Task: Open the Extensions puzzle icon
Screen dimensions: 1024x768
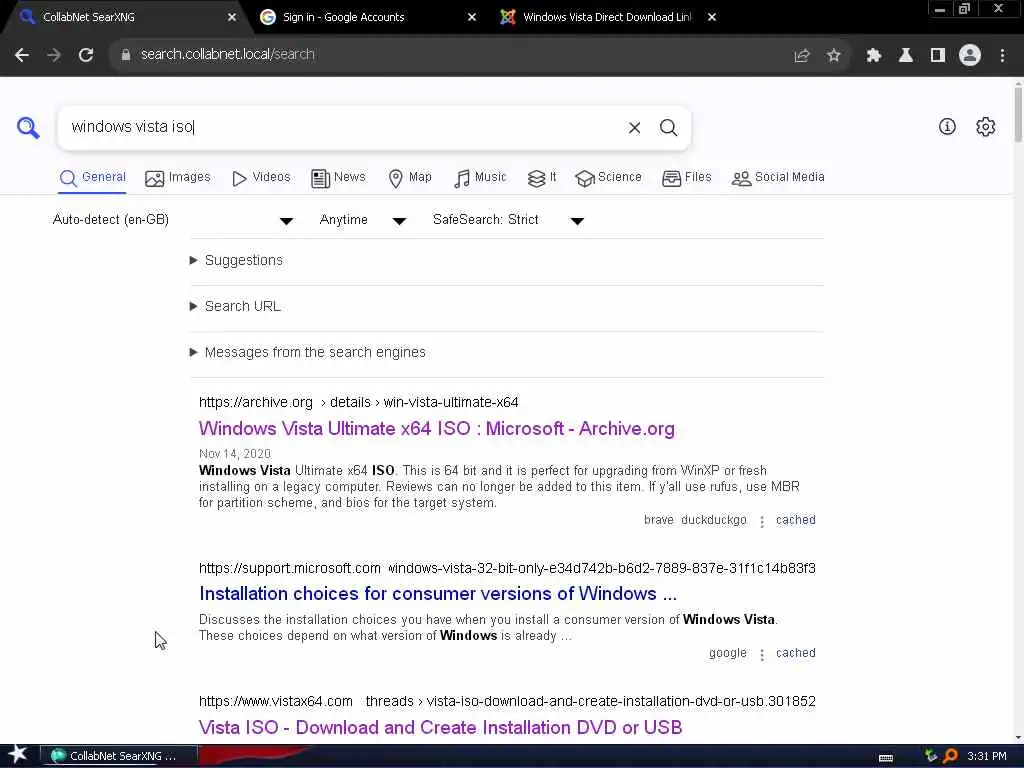Action: pos(873,56)
